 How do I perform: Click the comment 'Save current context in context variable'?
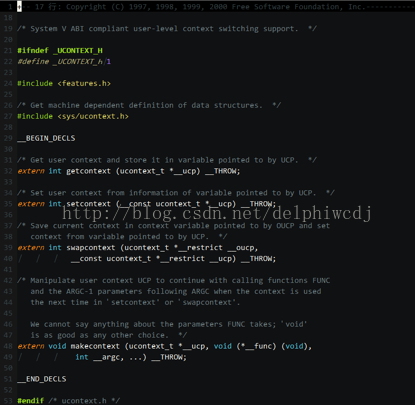[x=174, y=226]
